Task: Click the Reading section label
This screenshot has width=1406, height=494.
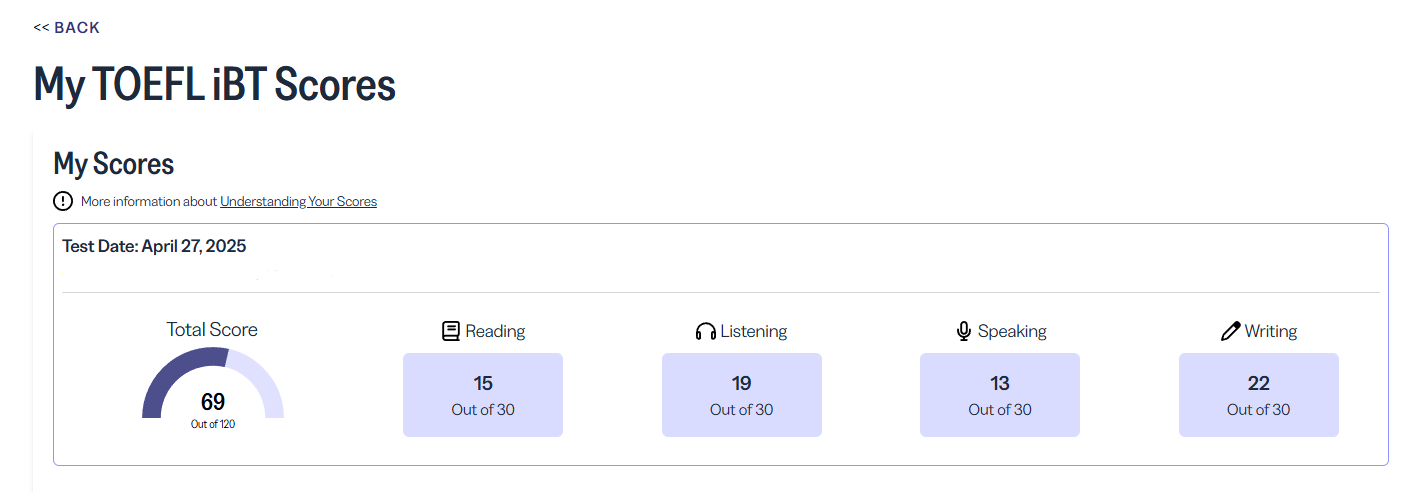Action: coord(495,331)
